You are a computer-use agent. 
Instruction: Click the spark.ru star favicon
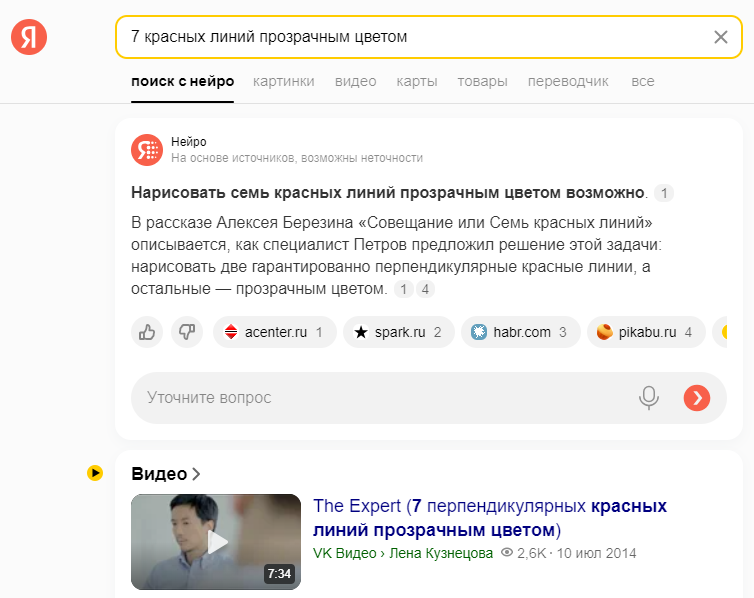[361, 332]
